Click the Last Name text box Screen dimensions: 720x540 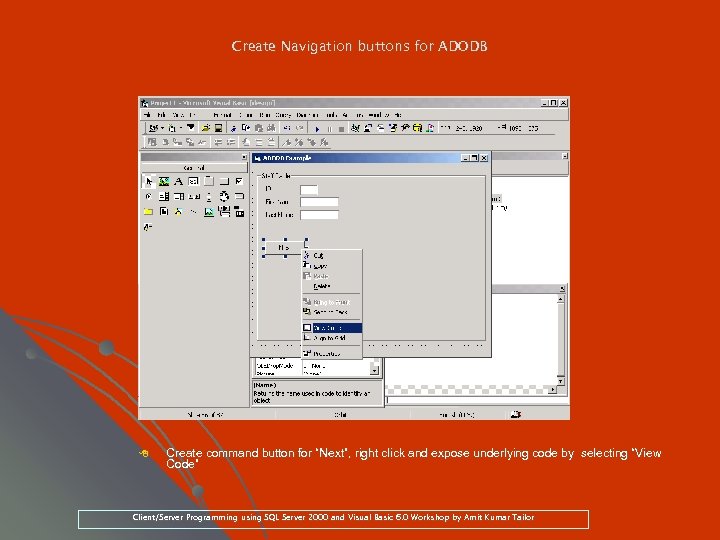pos(319,214)
